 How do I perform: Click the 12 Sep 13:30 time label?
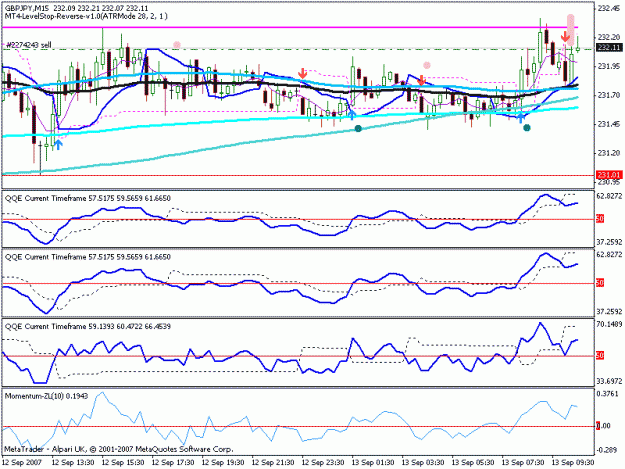[73, 463]
